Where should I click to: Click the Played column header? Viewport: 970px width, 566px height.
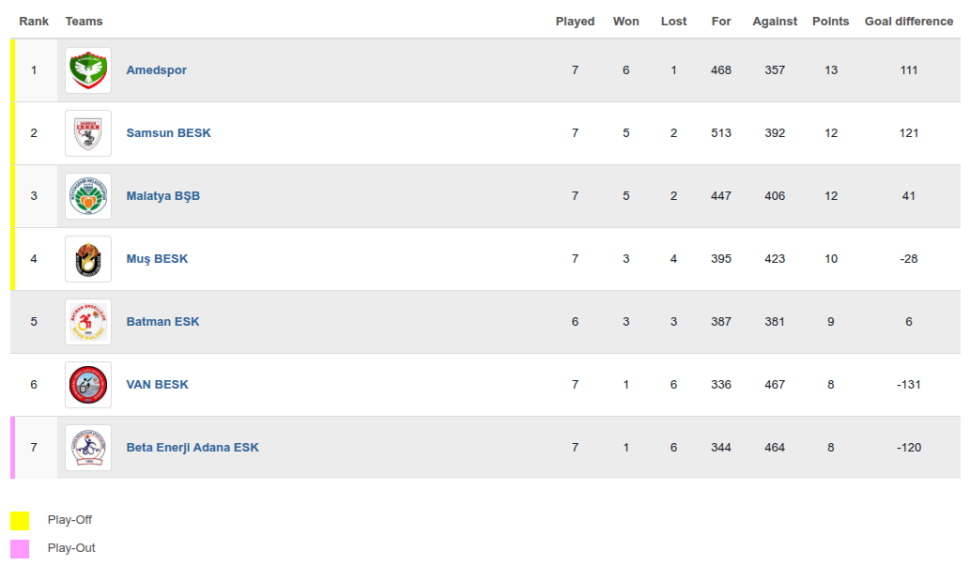575,21
